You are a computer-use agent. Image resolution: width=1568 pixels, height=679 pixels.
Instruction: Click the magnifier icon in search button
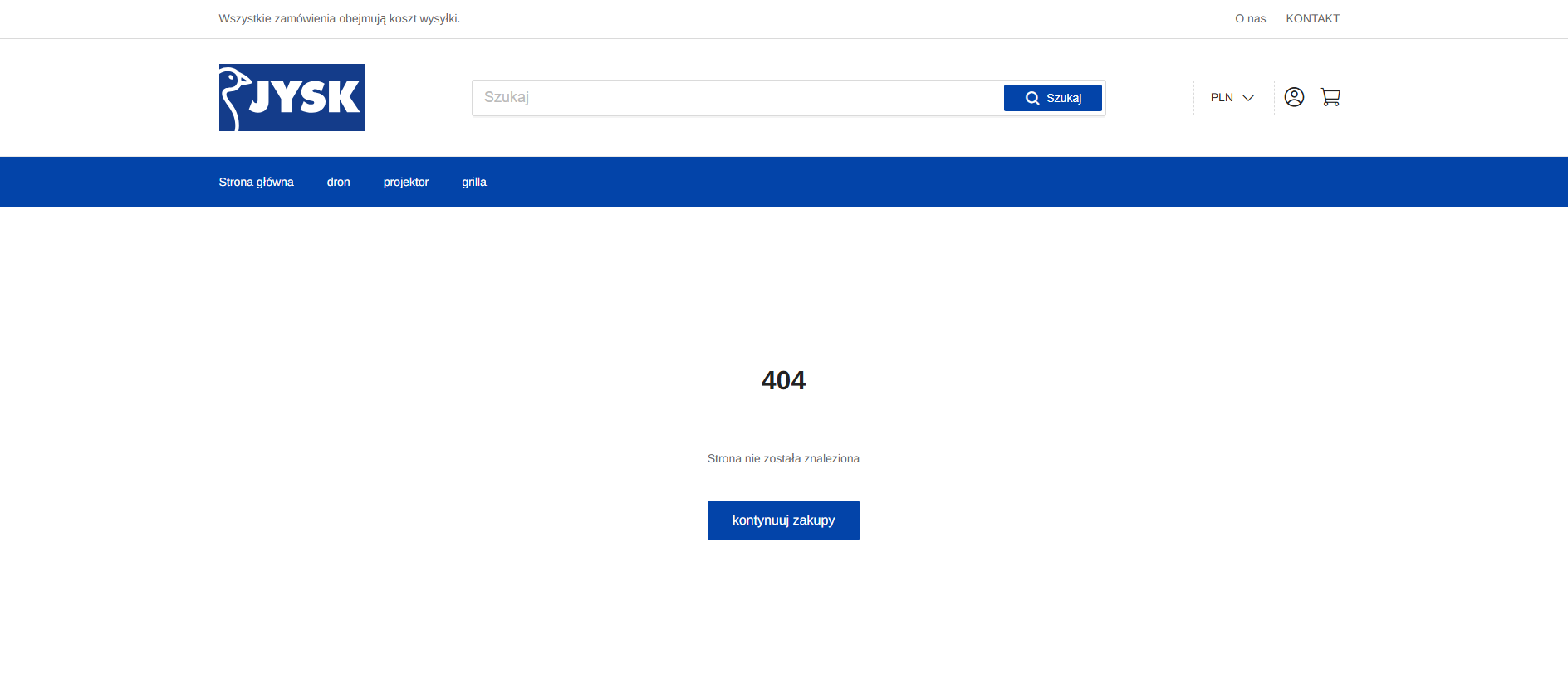click(1032, 98)
